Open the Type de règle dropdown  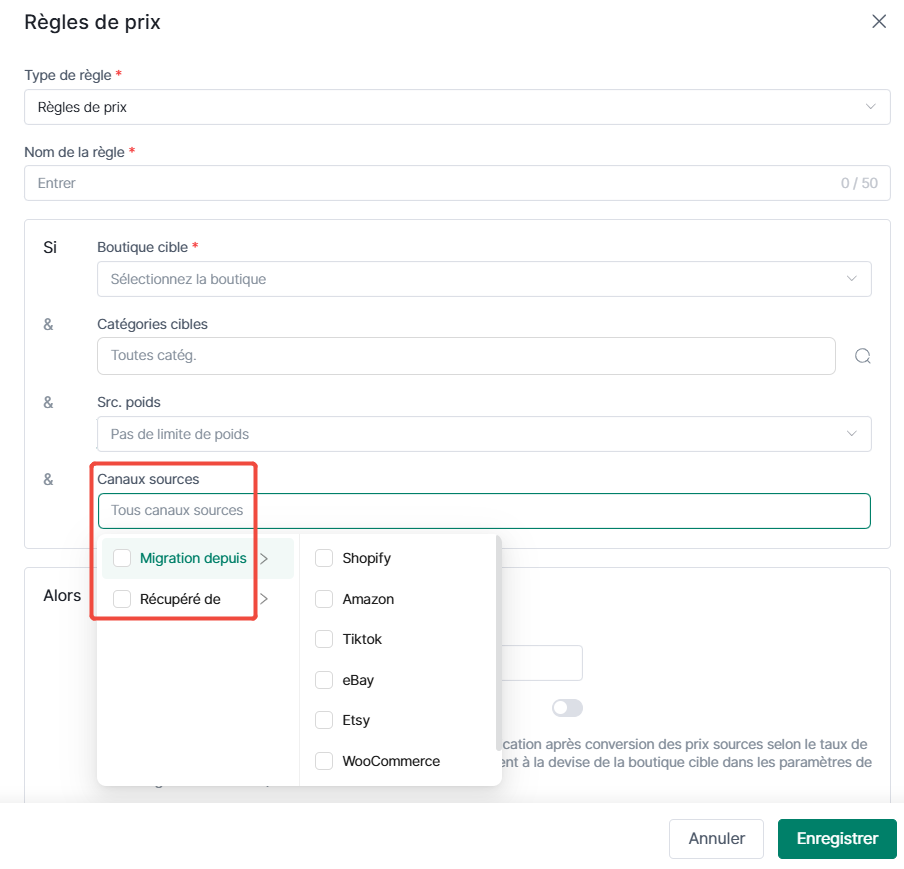click(457, 107)
